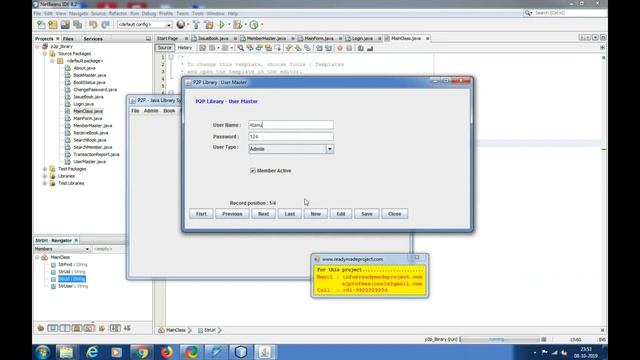Open the default config dropdown
Screen dimensions: 640x360
(144, 24)
